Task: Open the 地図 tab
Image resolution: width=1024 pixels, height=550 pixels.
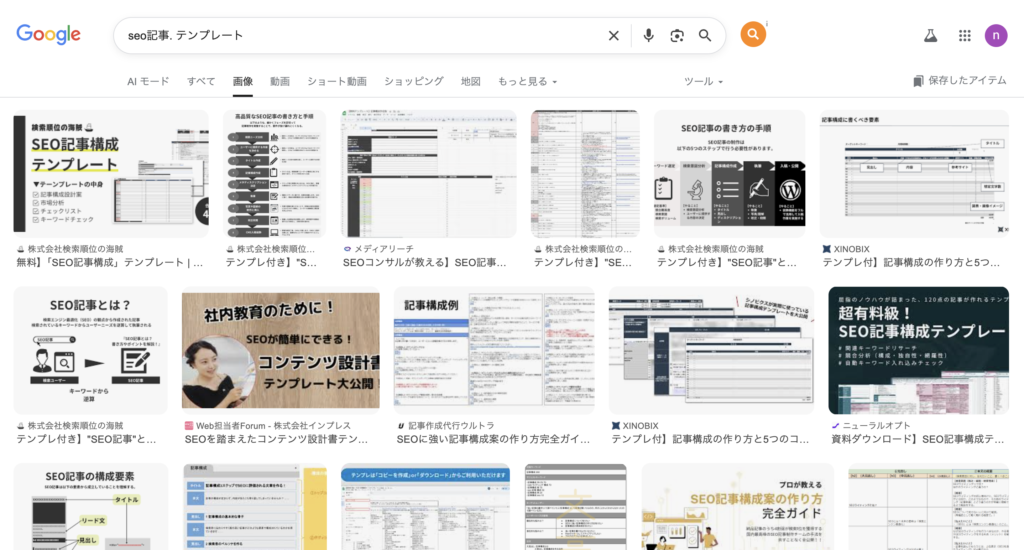Action: pyautogui.click(x=471, y=81)
